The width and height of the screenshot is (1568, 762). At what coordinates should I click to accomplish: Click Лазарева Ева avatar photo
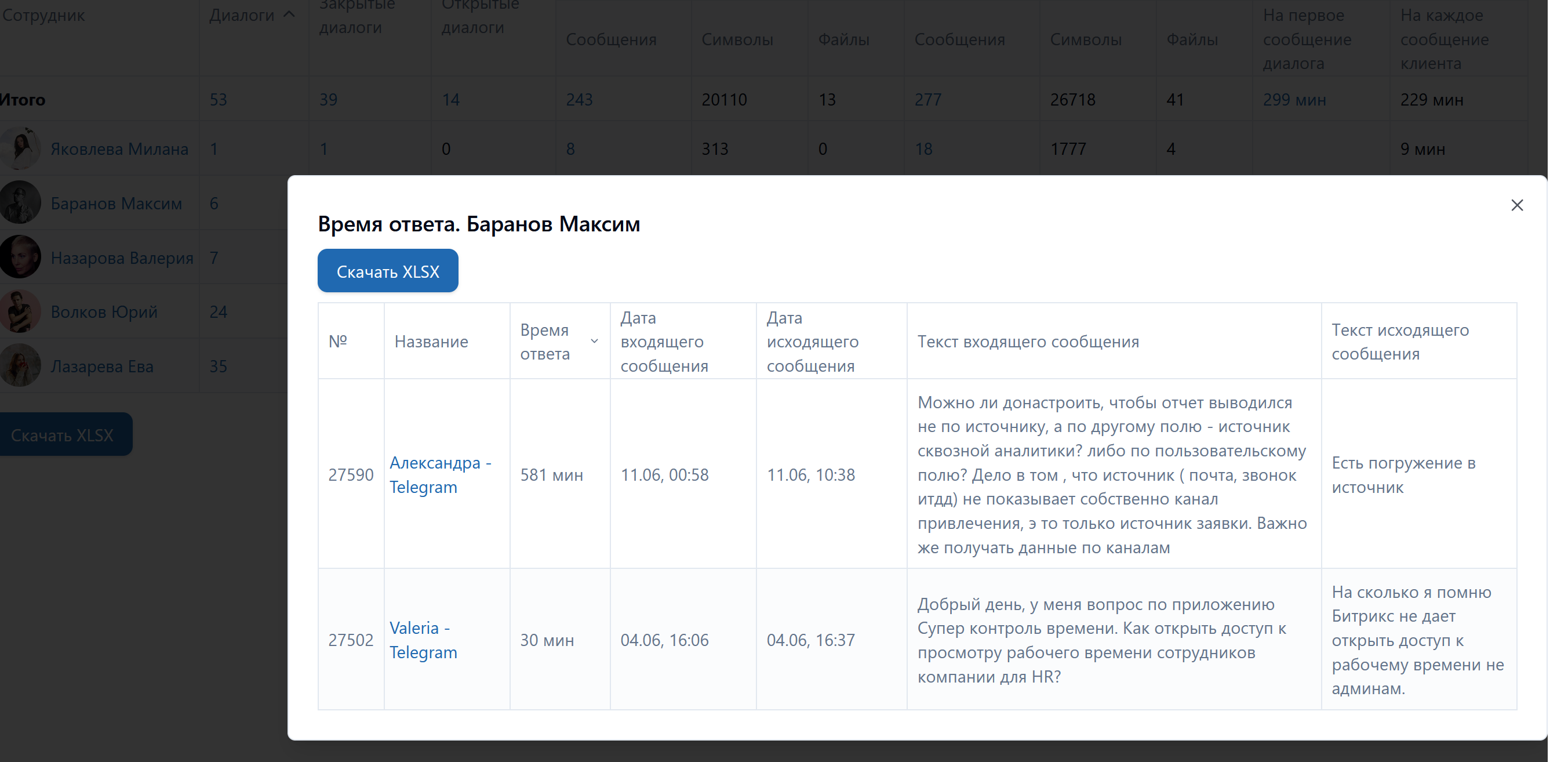21,365
